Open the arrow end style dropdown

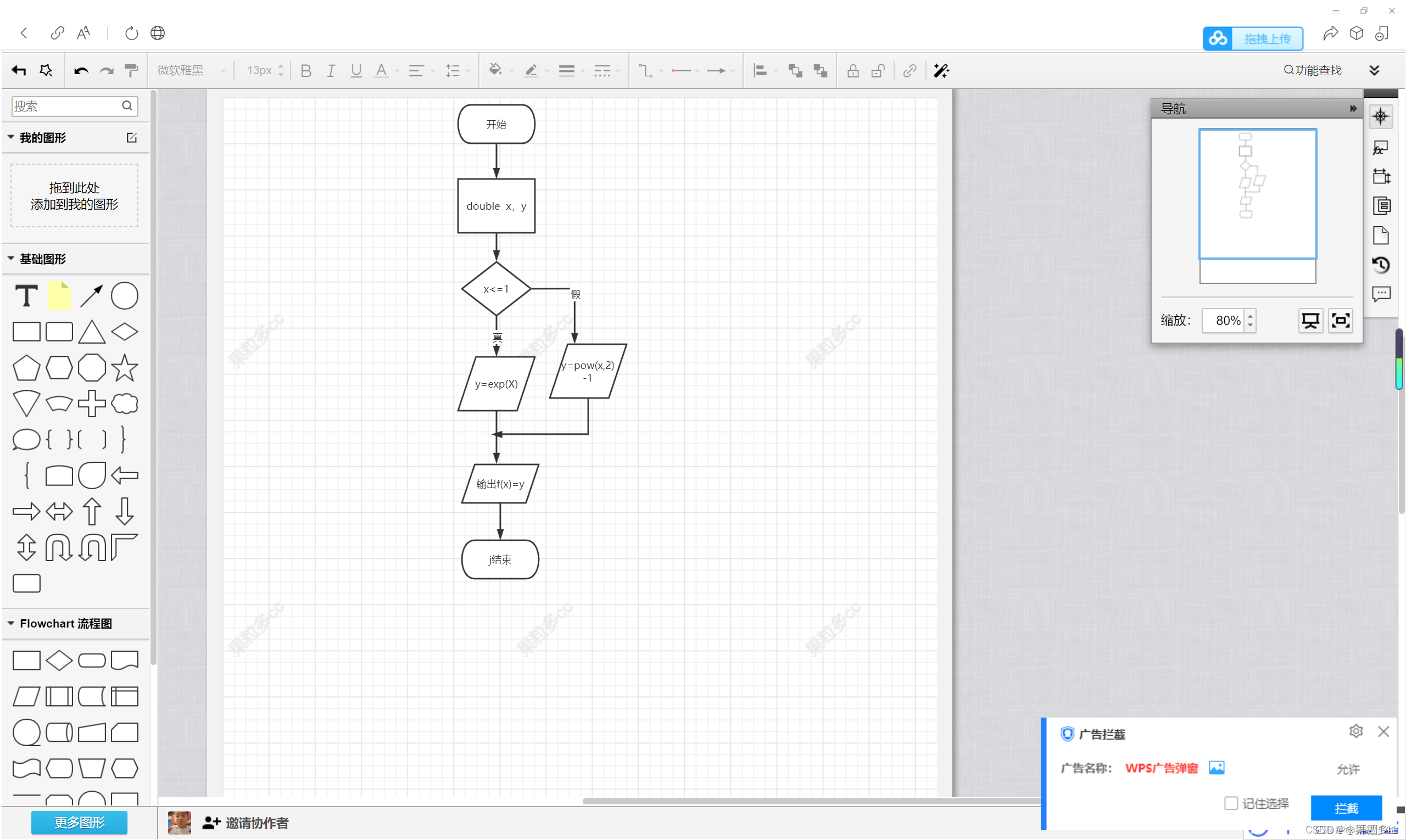point(717,71)
